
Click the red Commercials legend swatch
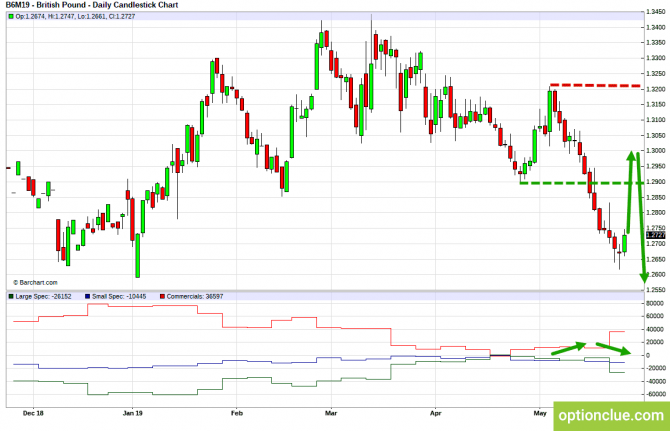(162, 296)
